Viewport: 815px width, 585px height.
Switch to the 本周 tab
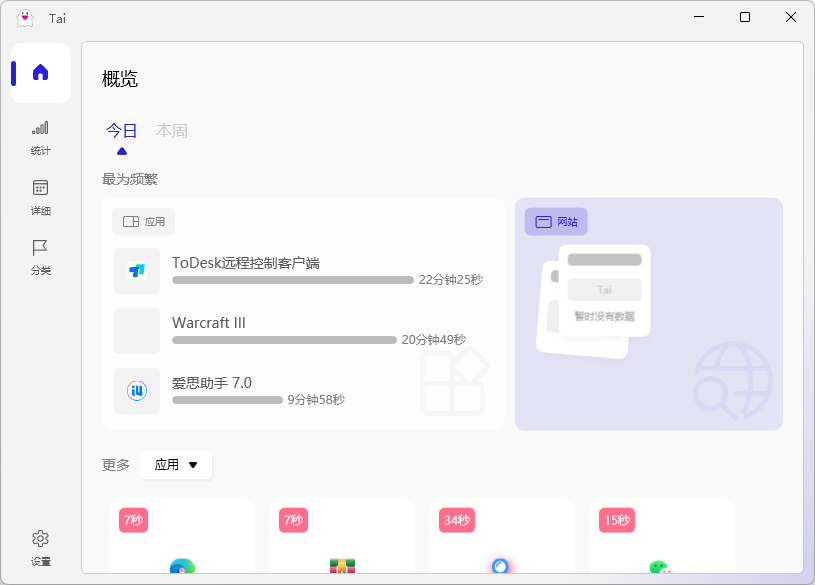[172, 131]
